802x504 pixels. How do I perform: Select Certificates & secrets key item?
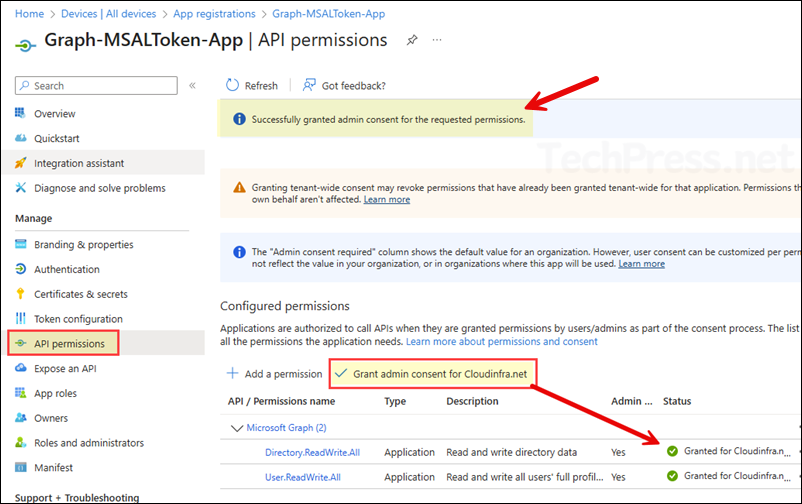pos(81,294)
